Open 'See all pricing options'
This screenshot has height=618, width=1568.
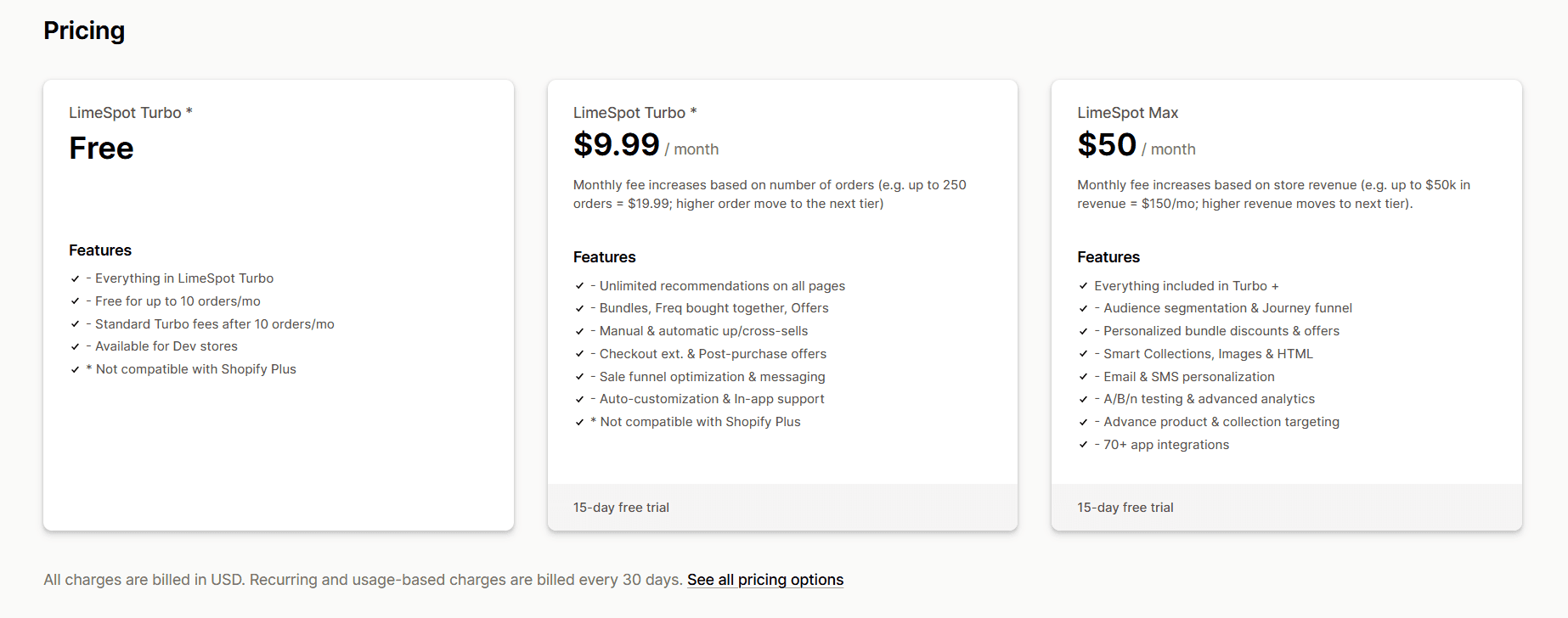[x=764, y=580]
